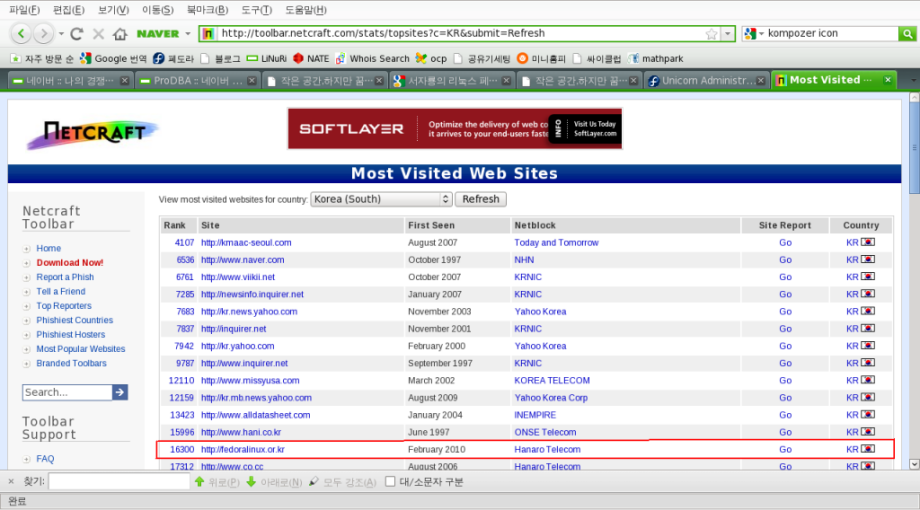Open the home page via house icon

click(x=120, y=34)
